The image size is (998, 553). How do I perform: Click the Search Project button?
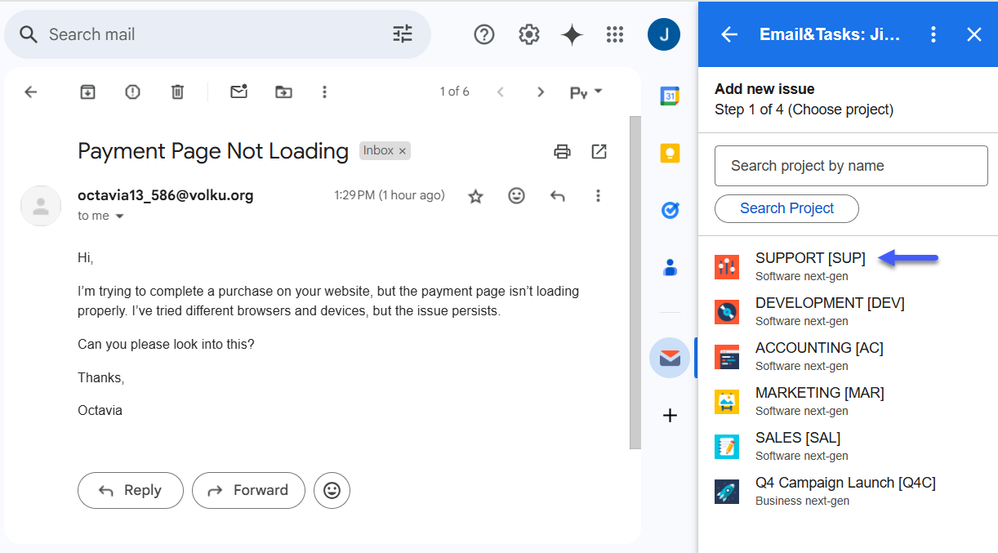[x=787, y=209]
